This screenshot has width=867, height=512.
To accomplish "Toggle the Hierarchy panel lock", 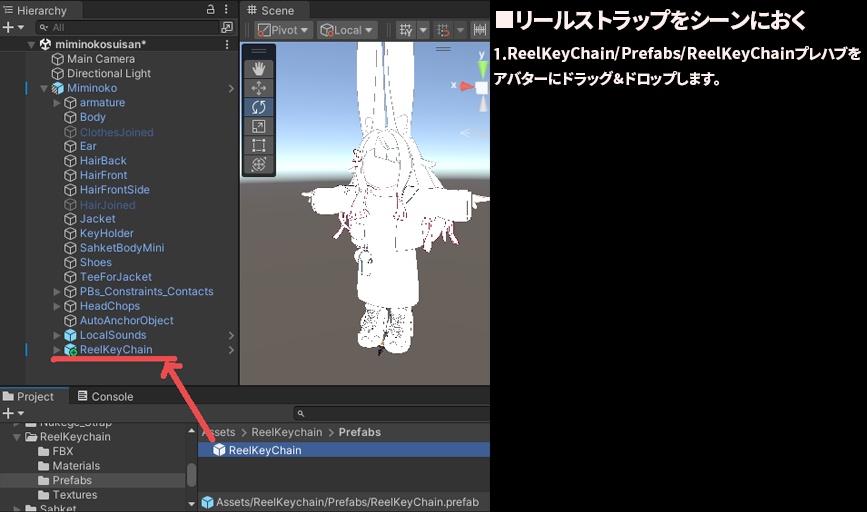I will coord(211,9).
